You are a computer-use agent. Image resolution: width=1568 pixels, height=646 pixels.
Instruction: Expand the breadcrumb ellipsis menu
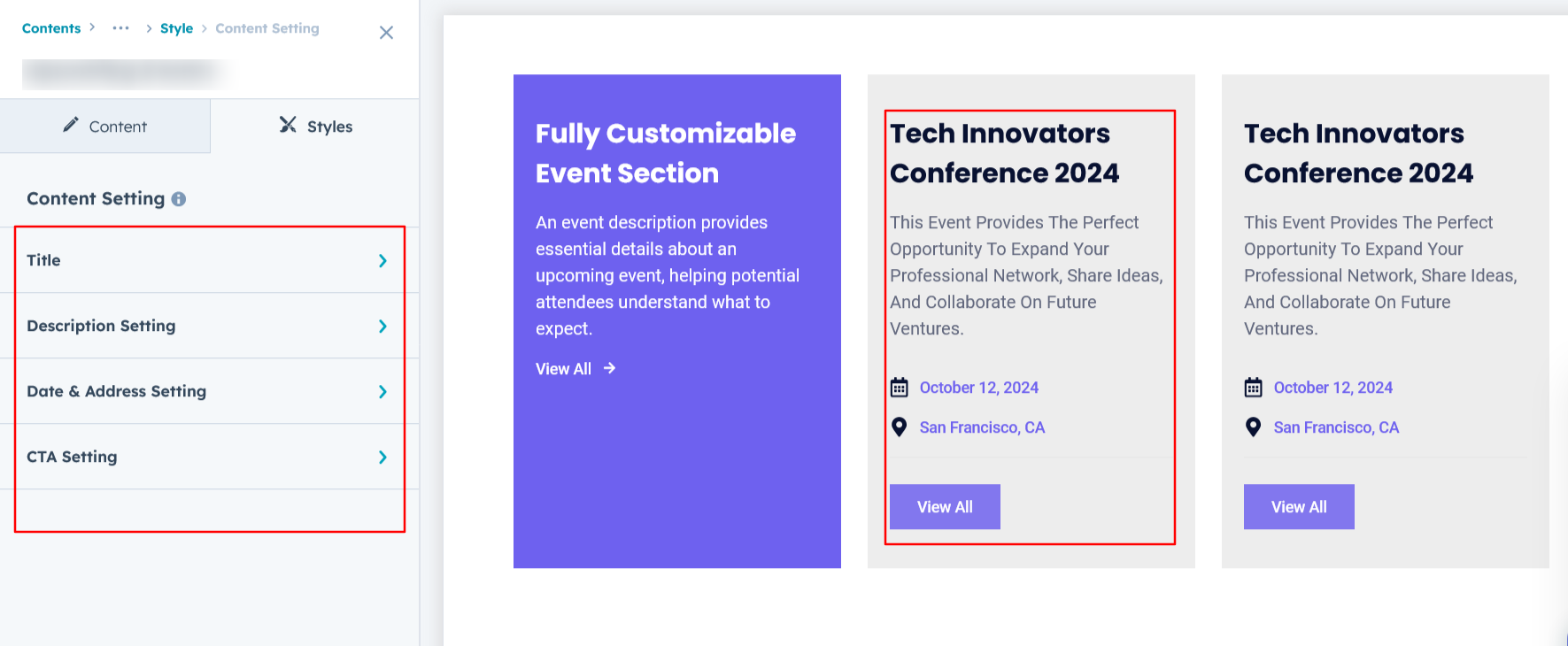[121, 28]
